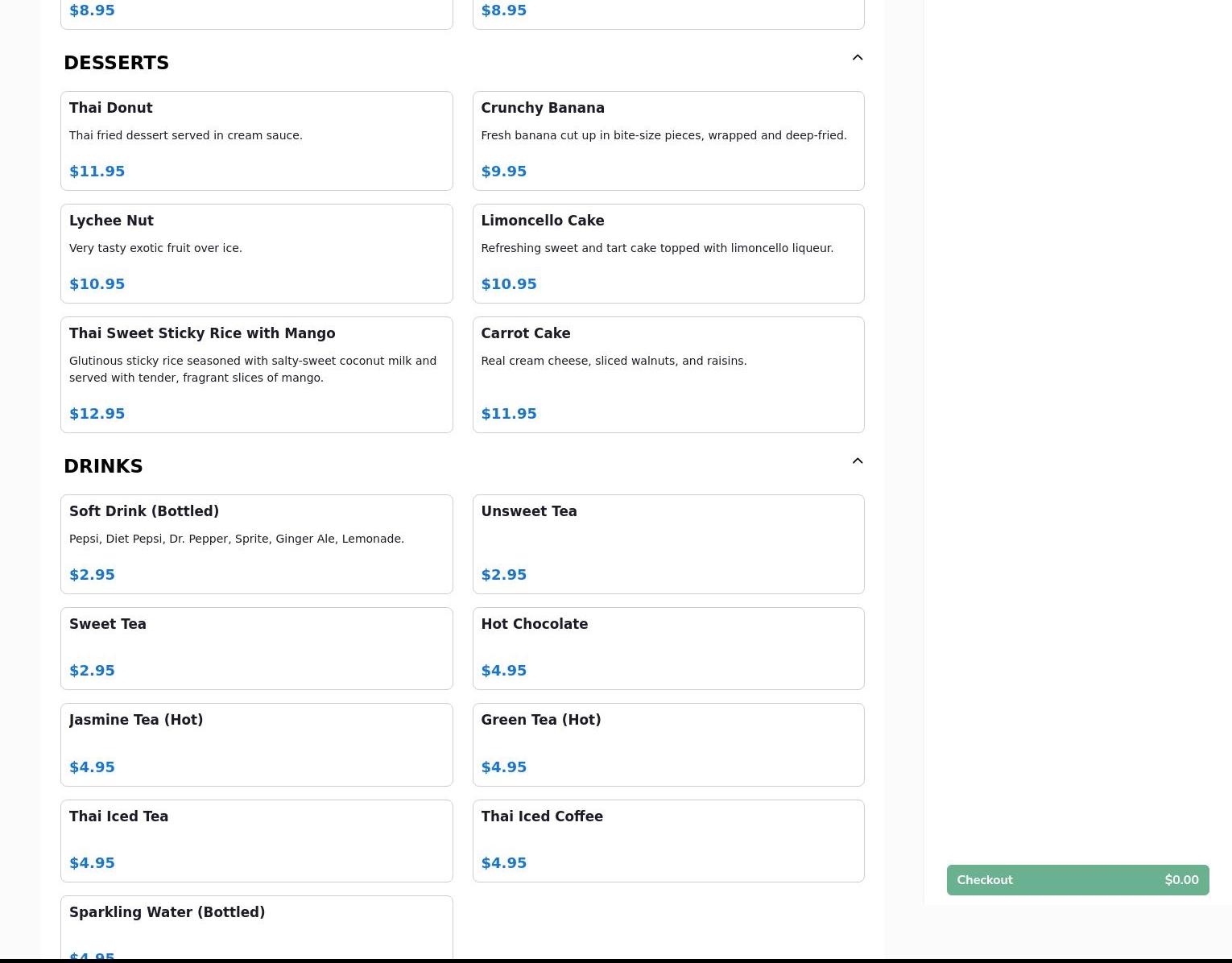This screenshot has width=1232, height=963.
Task: Pick the Thai Iced Coffee
Action: pyautogui.click(x=668, y=841)
